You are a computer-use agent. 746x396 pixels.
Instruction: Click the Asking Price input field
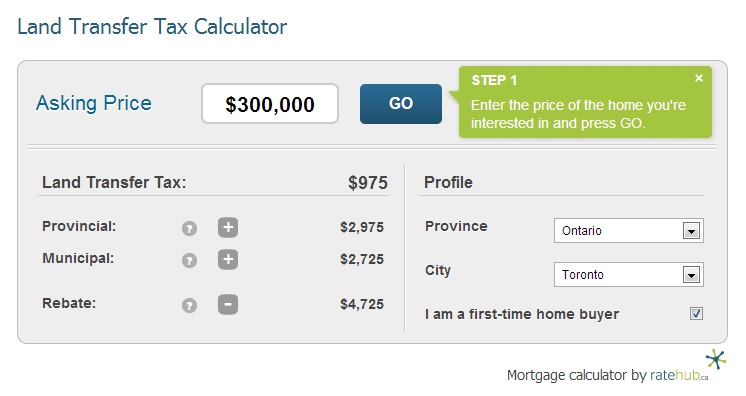pyautogui.click(x=270, y=104)
